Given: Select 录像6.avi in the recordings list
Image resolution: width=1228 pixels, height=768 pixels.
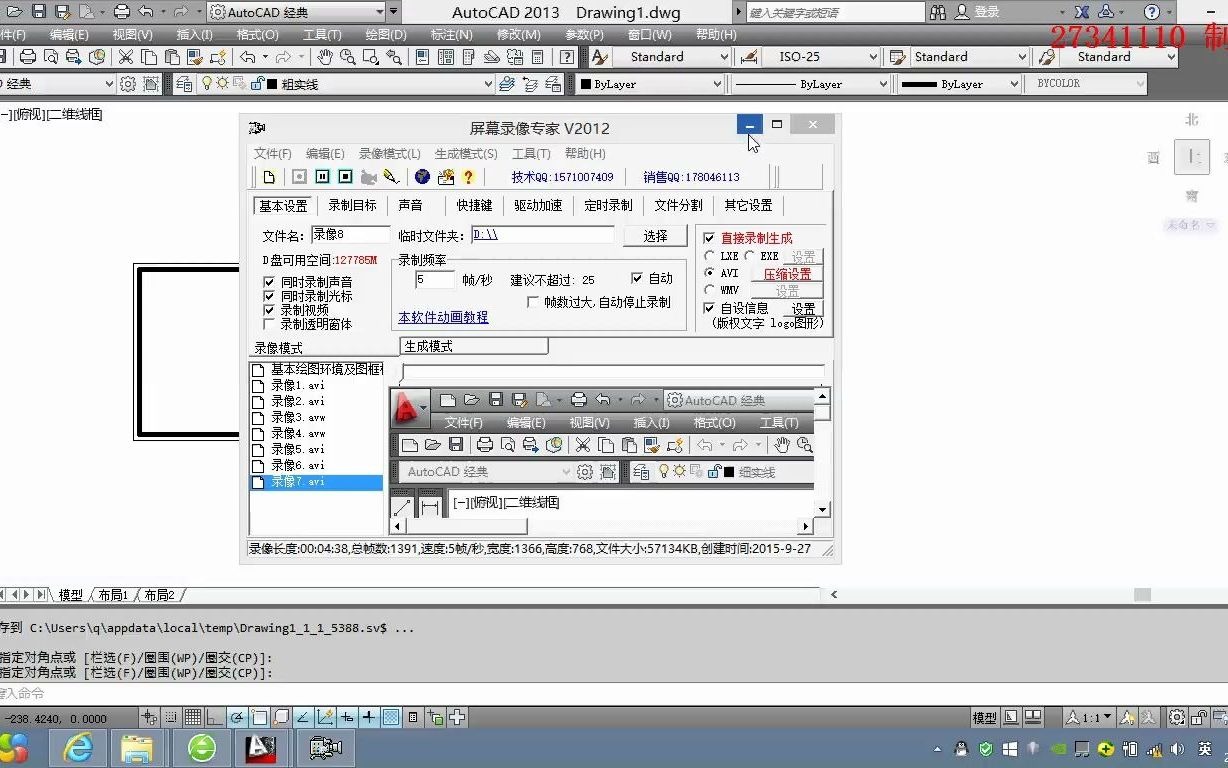Looking at the screenshot, I should [300, 465].
